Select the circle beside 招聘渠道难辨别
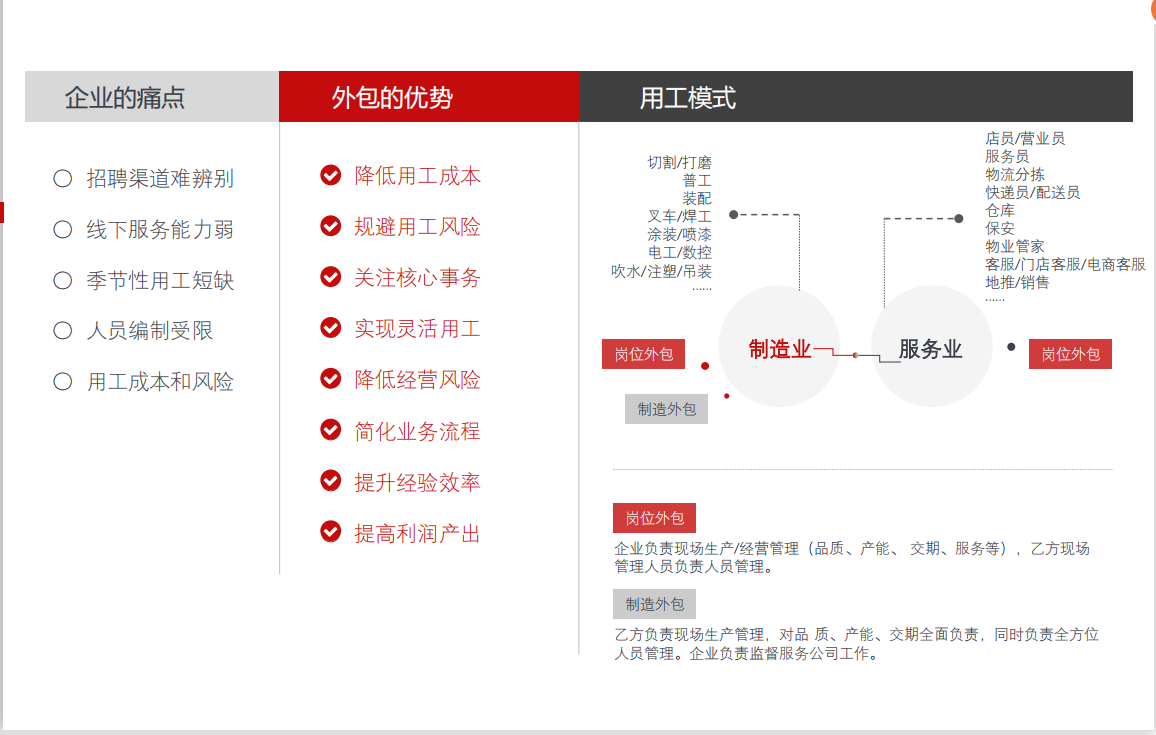The image size is (1156, 735). click(63, 179)
